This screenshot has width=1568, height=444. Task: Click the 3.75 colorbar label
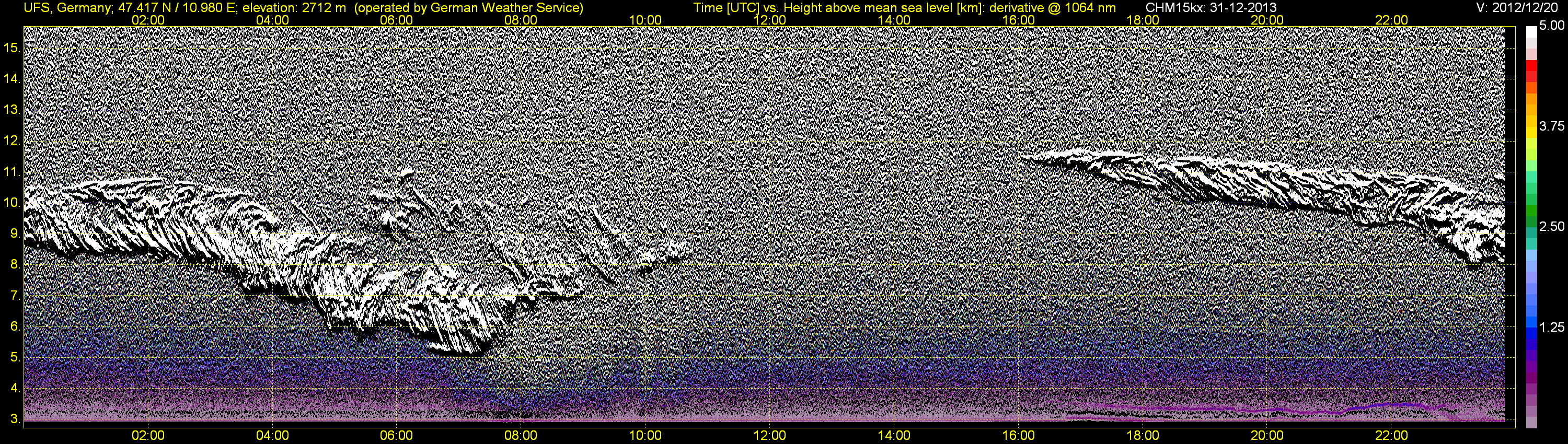[1552, 126]
